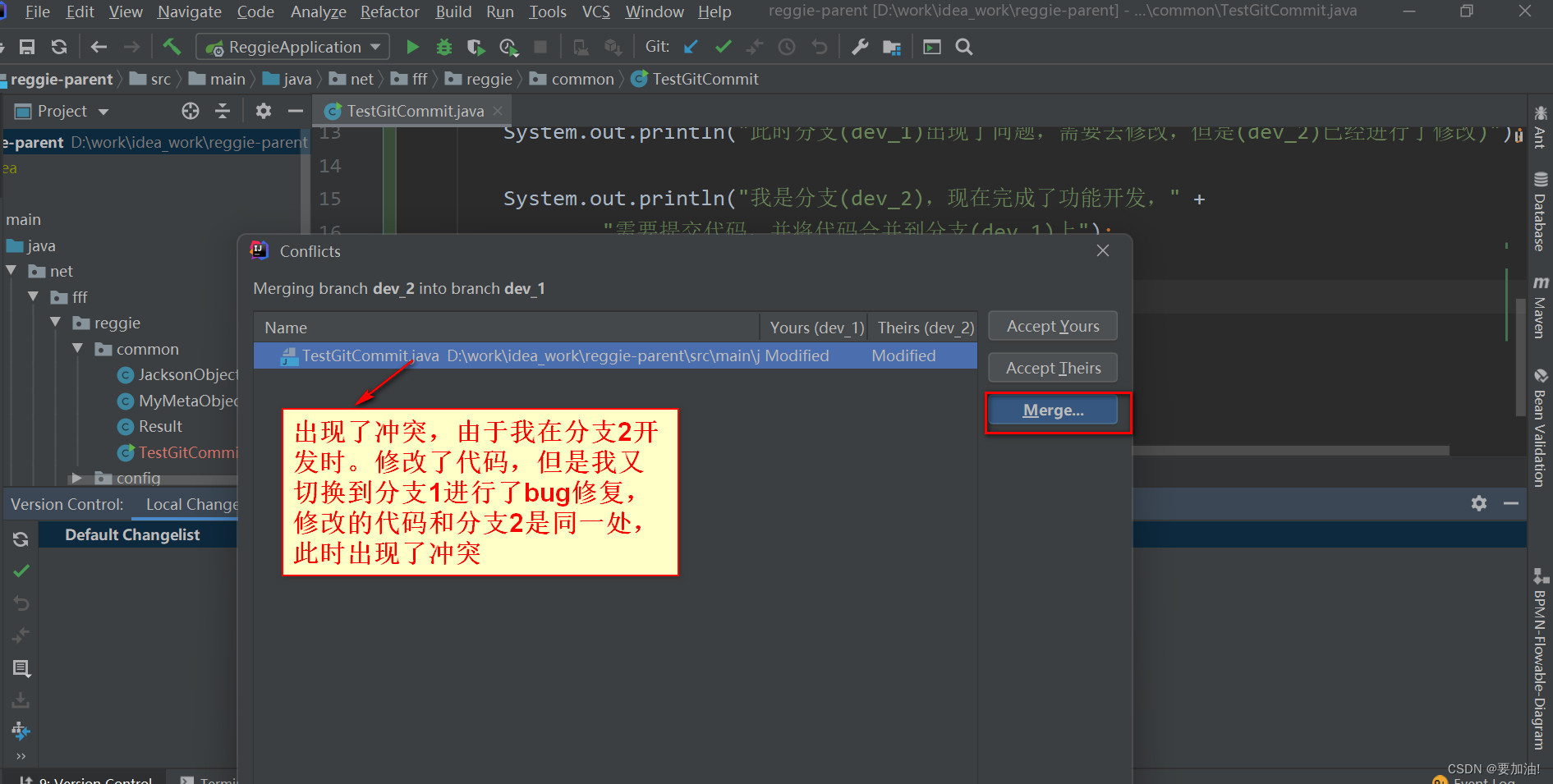Click Run with Coverage shield icon
The width and height of the screenshot is (1553, 784).
pyautogui.click(x=476, y=47)
